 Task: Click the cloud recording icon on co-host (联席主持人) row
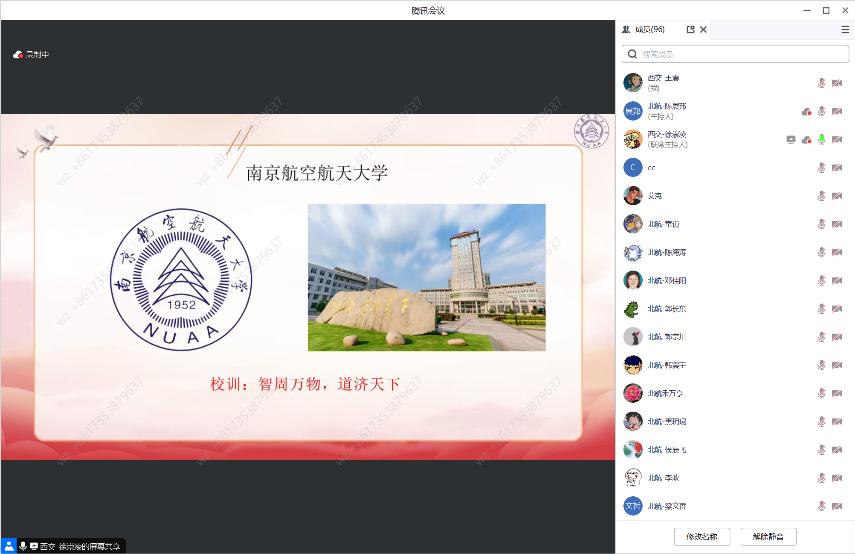pyautogui.click(x=806, y=140)
